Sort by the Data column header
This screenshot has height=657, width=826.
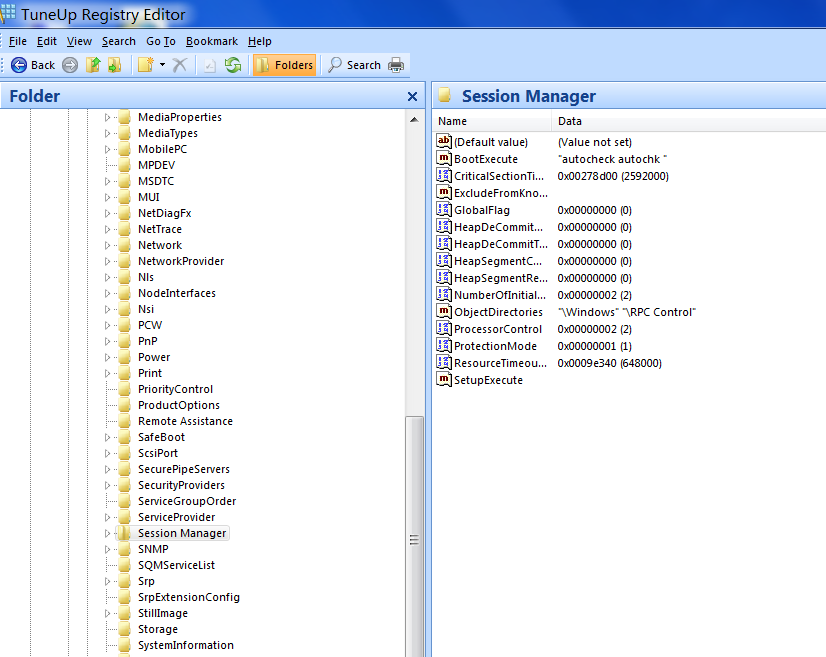tap(689, 121)
